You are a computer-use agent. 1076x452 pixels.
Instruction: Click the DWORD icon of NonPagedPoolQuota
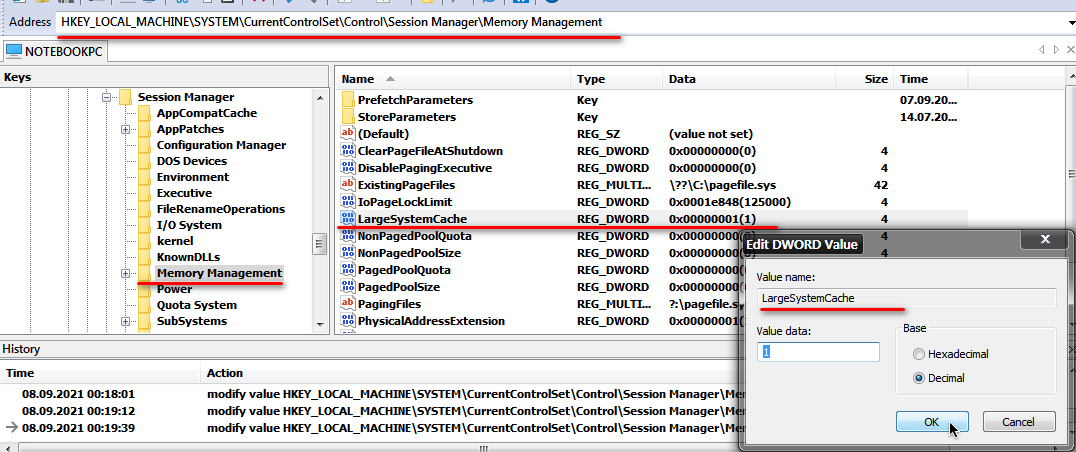click(x=348, y=236)
